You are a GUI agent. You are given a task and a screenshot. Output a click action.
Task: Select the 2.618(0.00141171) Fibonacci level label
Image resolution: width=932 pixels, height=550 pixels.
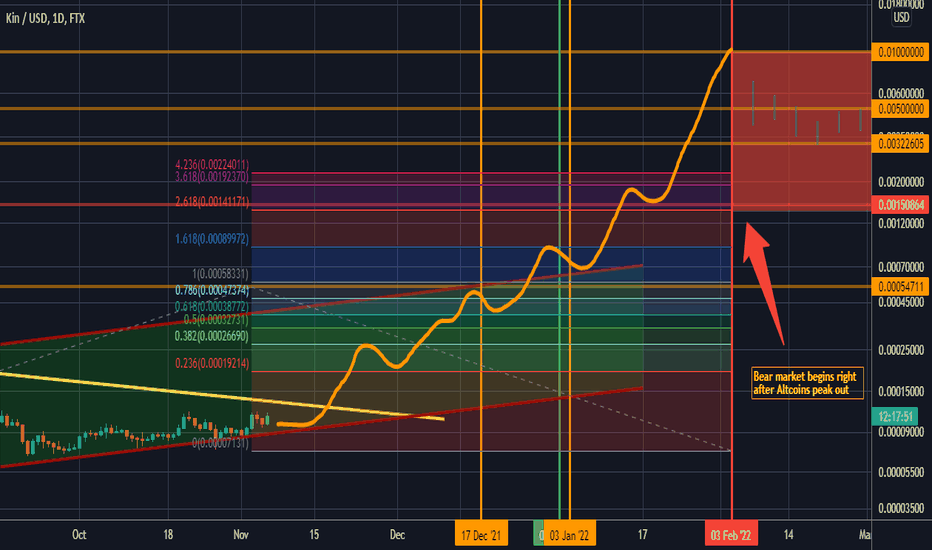212,202
